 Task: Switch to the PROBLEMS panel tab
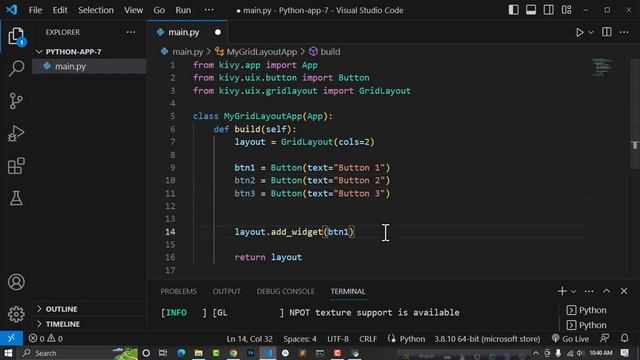(178, 291)
